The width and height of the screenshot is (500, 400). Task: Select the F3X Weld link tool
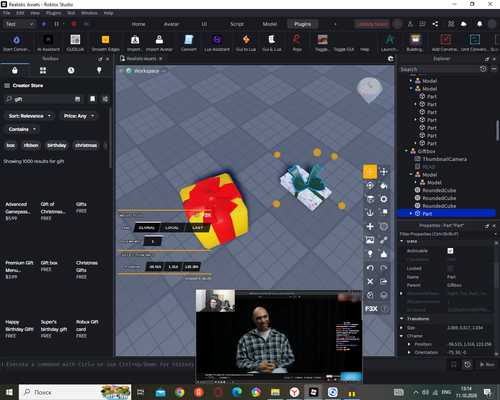coord(384,240)
